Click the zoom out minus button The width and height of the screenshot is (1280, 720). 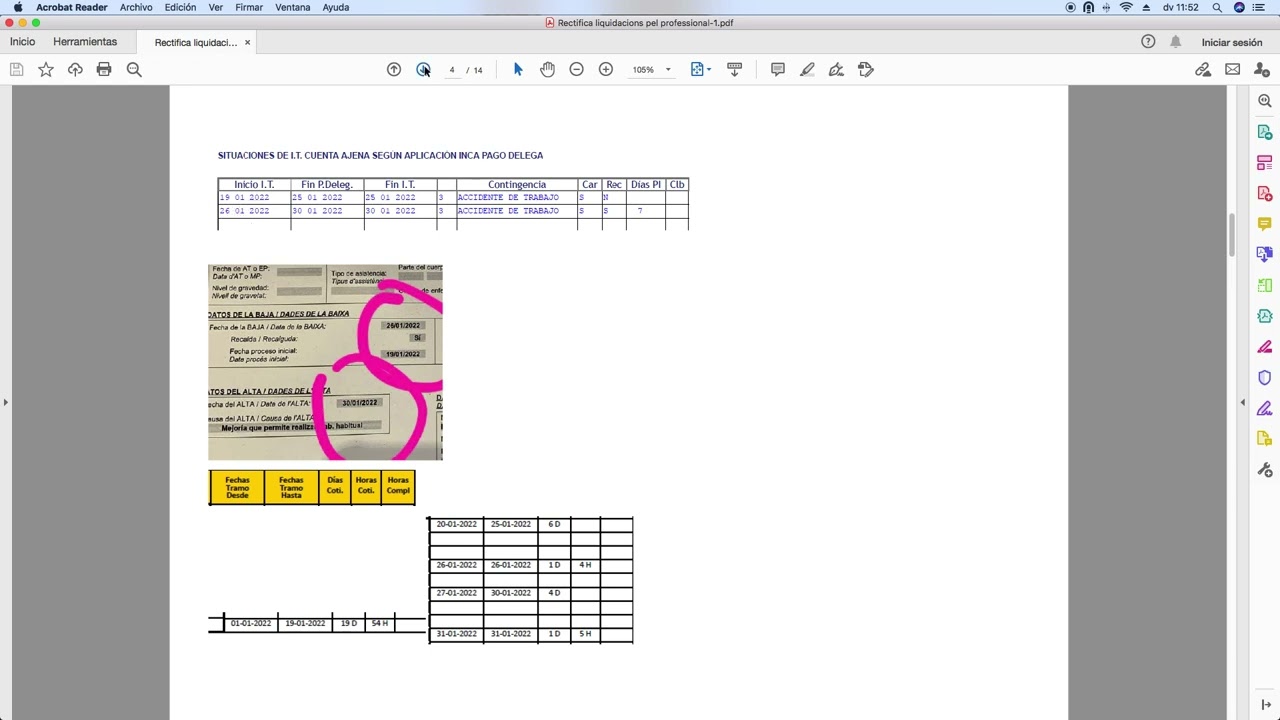coord(576,69)
